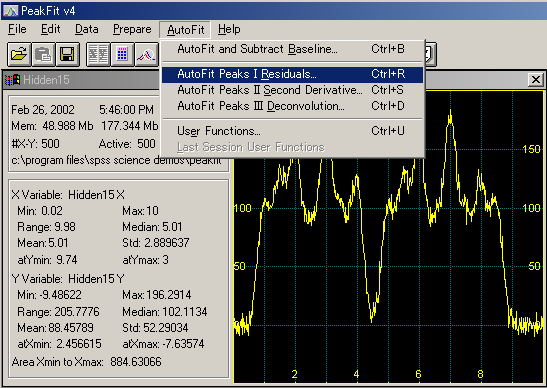
Task: Click the Hidden15 window title icon
Action: pyautogui.click(x=13, y=80)
